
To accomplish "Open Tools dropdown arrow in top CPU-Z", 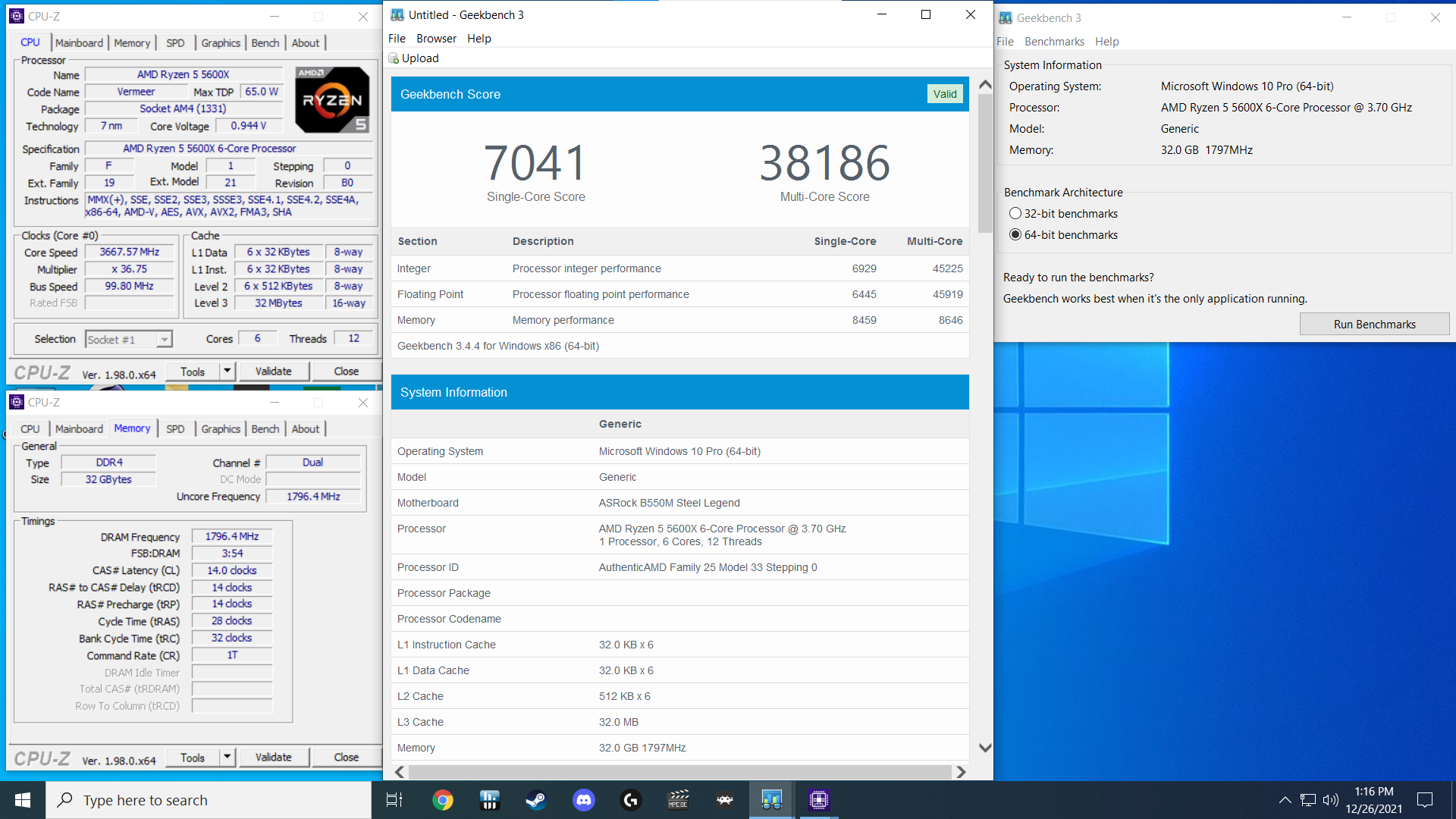I will 227,372.
